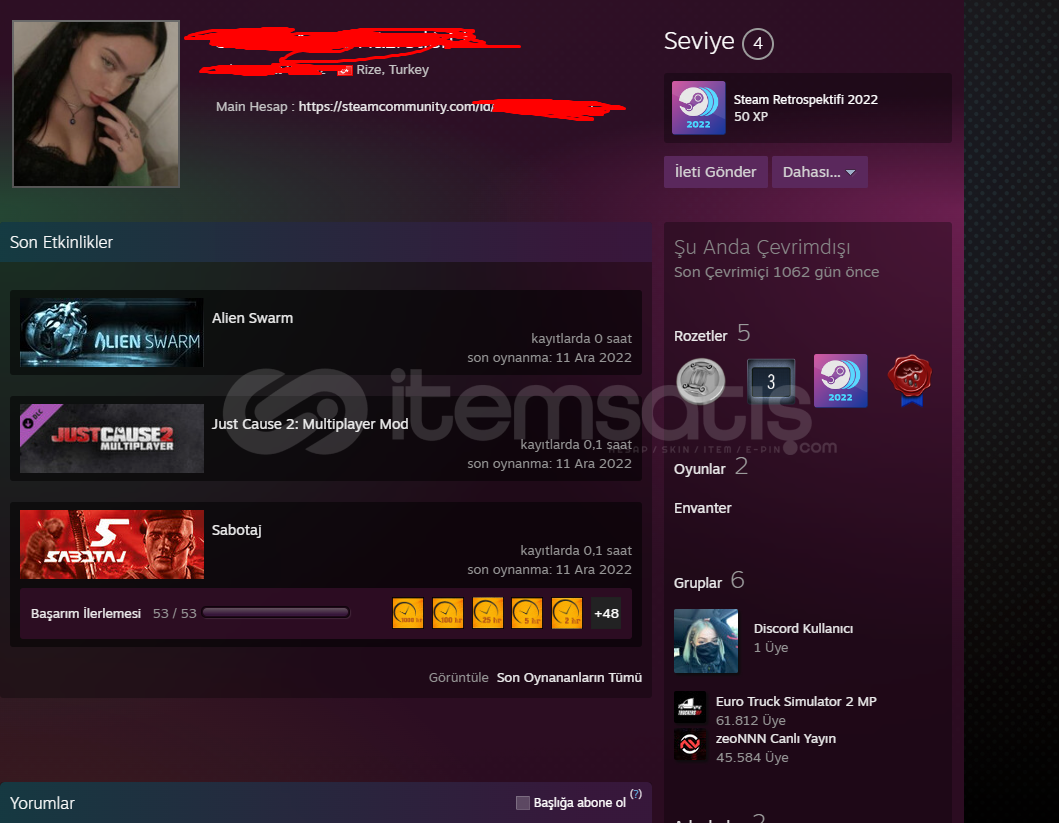Click the Başarım İlerlemesi progress bar
This screenshot has height=823, width=1059.
pos(276,613)
